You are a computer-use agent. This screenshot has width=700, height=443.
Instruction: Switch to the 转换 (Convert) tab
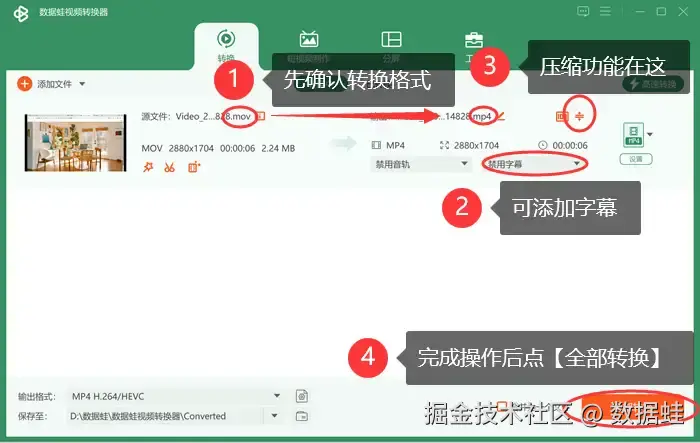tap(226, 46)
